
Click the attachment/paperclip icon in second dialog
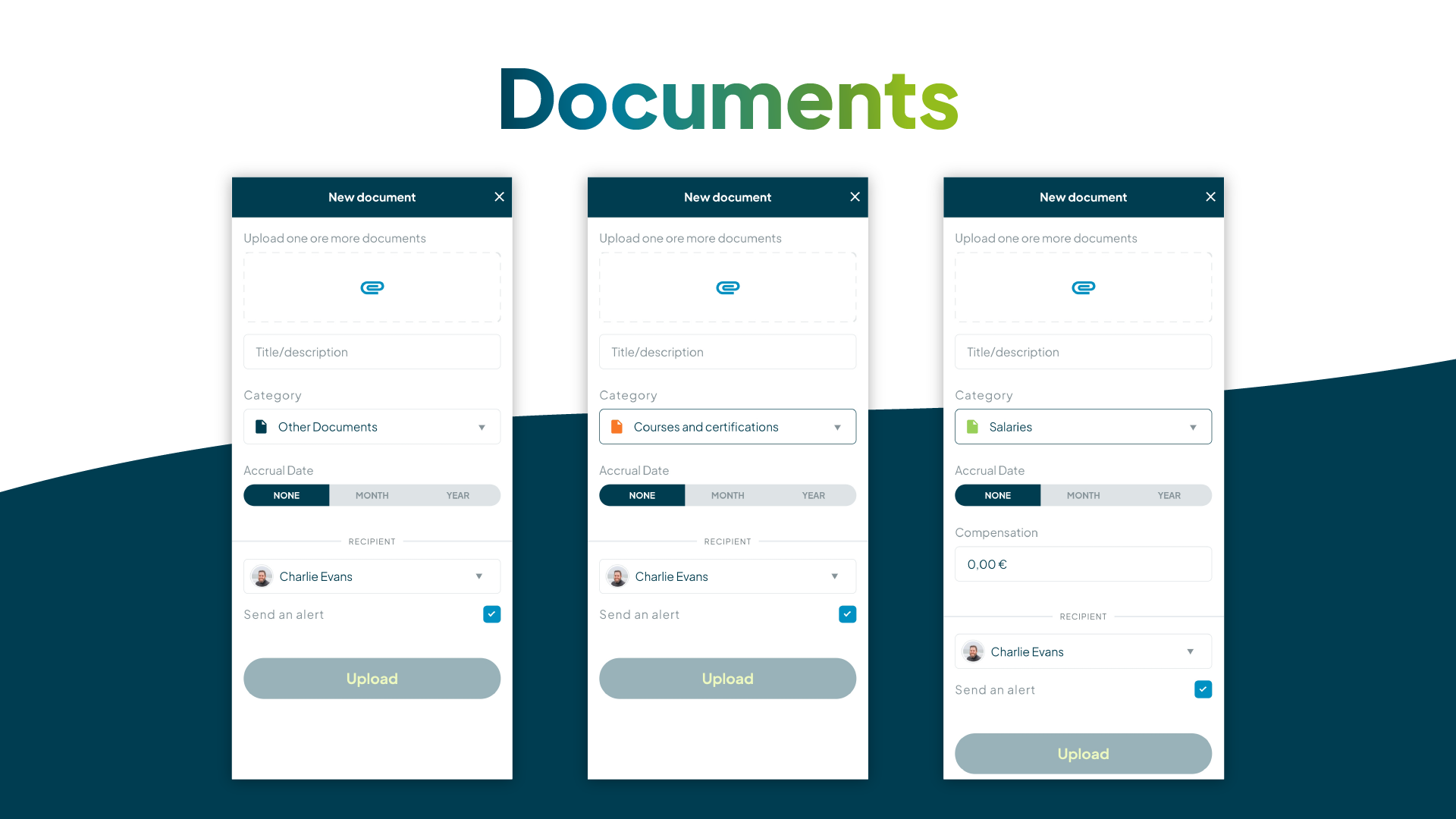[x=728, y=288]
